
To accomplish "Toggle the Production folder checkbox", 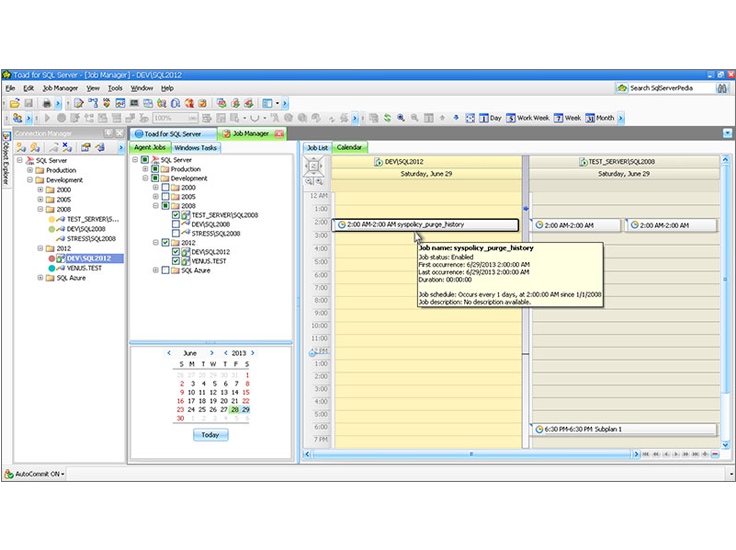I will [x=155, y=169].
